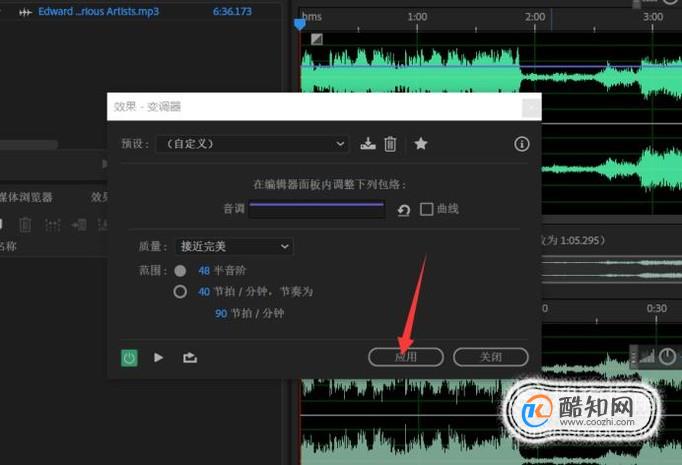Select the 半音阶 semitones range radio button
The width and height of the screenshot is (682, 465).
[180, 271]
